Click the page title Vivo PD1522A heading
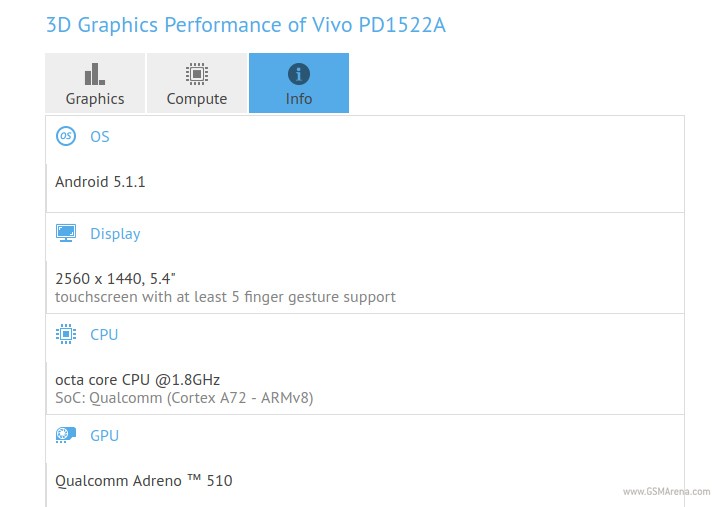The height and width of the screenshot is (507, 728). [x=246, y=25]
